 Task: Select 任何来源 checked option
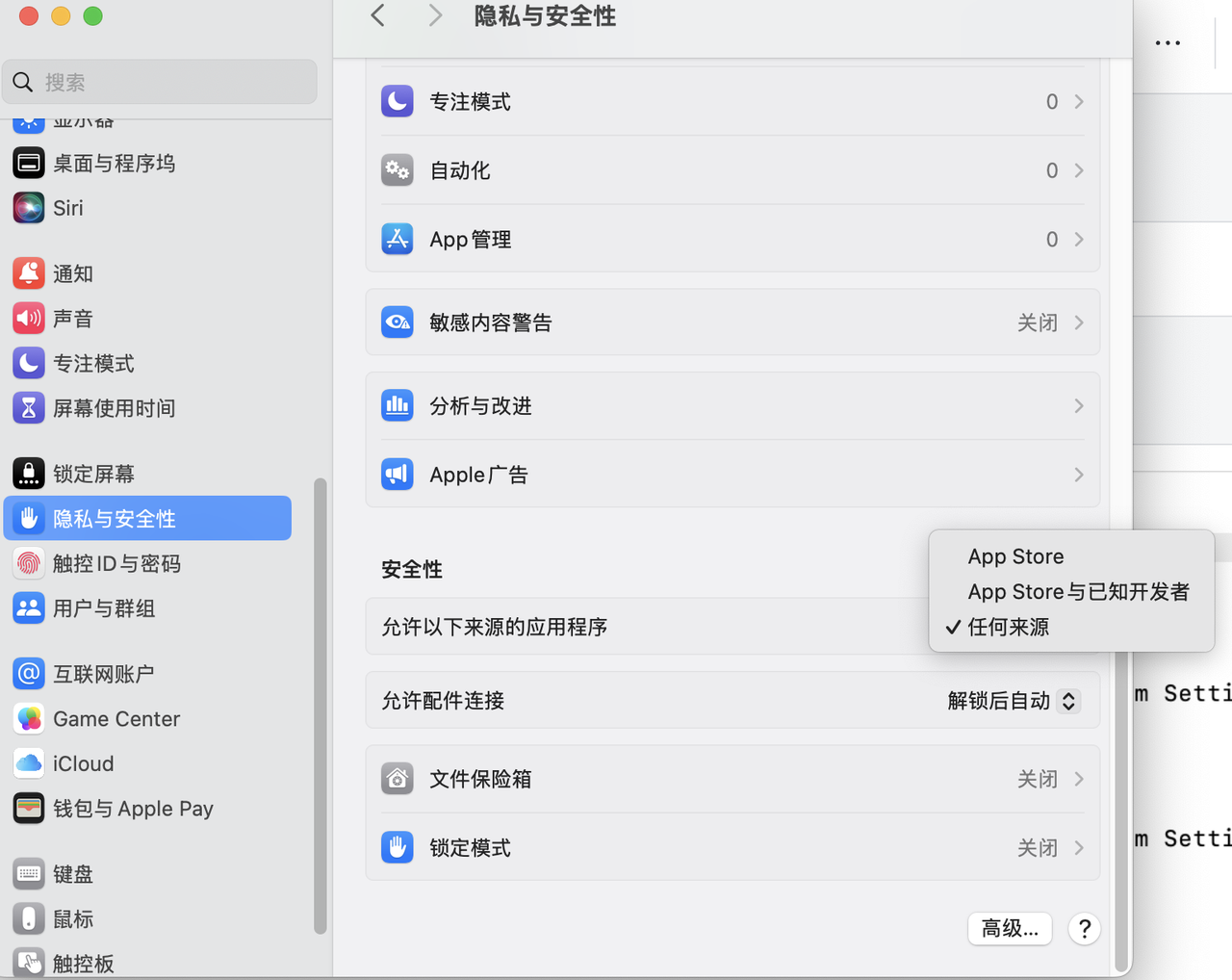coord(1008,627)
